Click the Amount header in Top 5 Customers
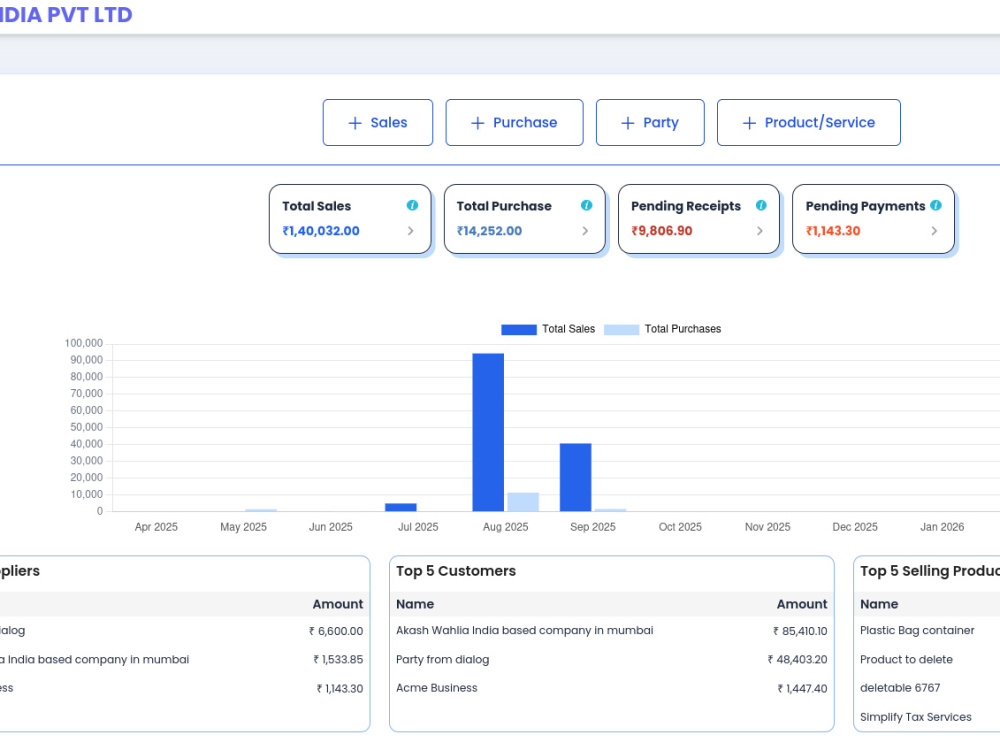 (x=802, y=604)
